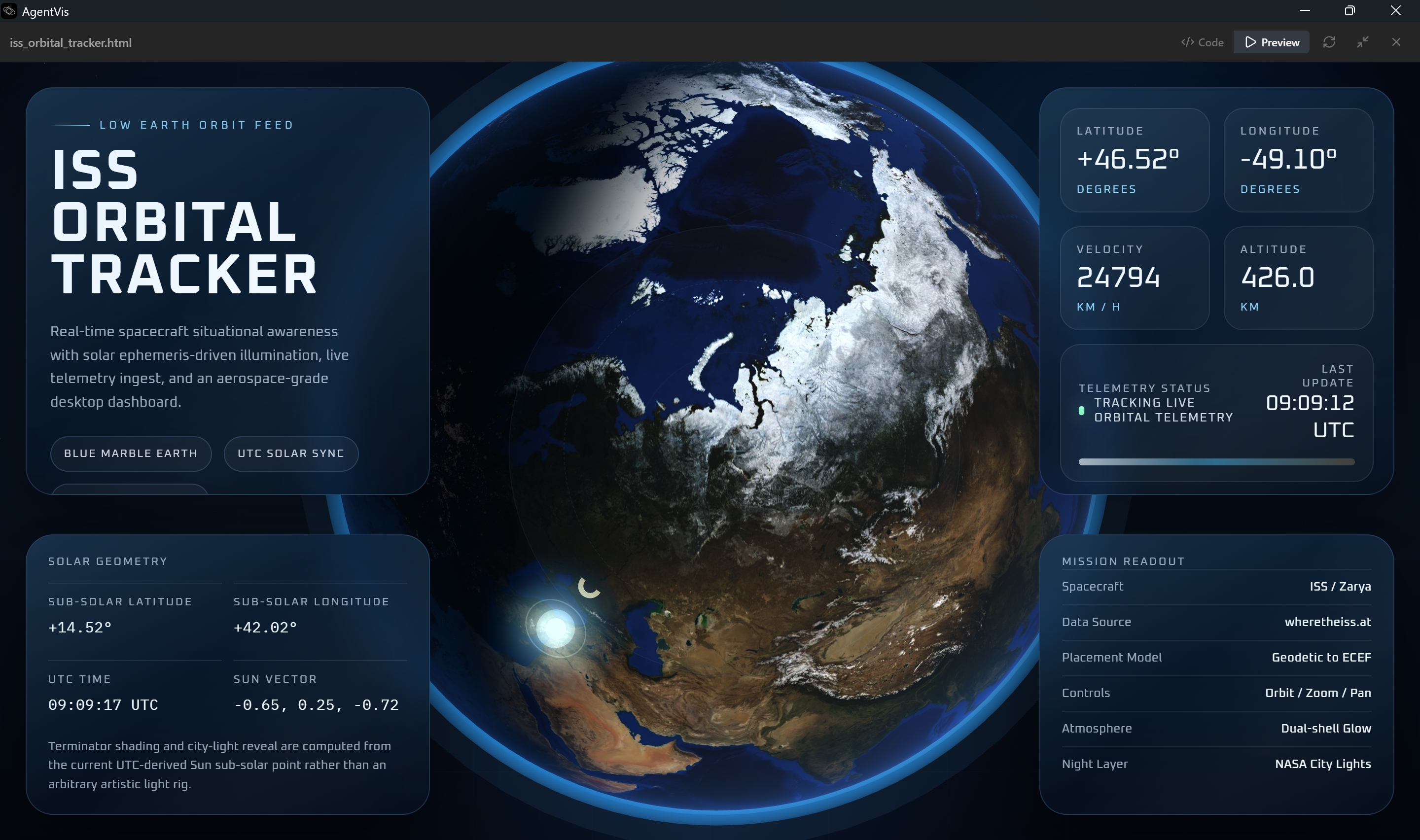Click the sub-solar latitude value +14.52°
Screen dimensions: 1420x840
[x=80, y=627]
